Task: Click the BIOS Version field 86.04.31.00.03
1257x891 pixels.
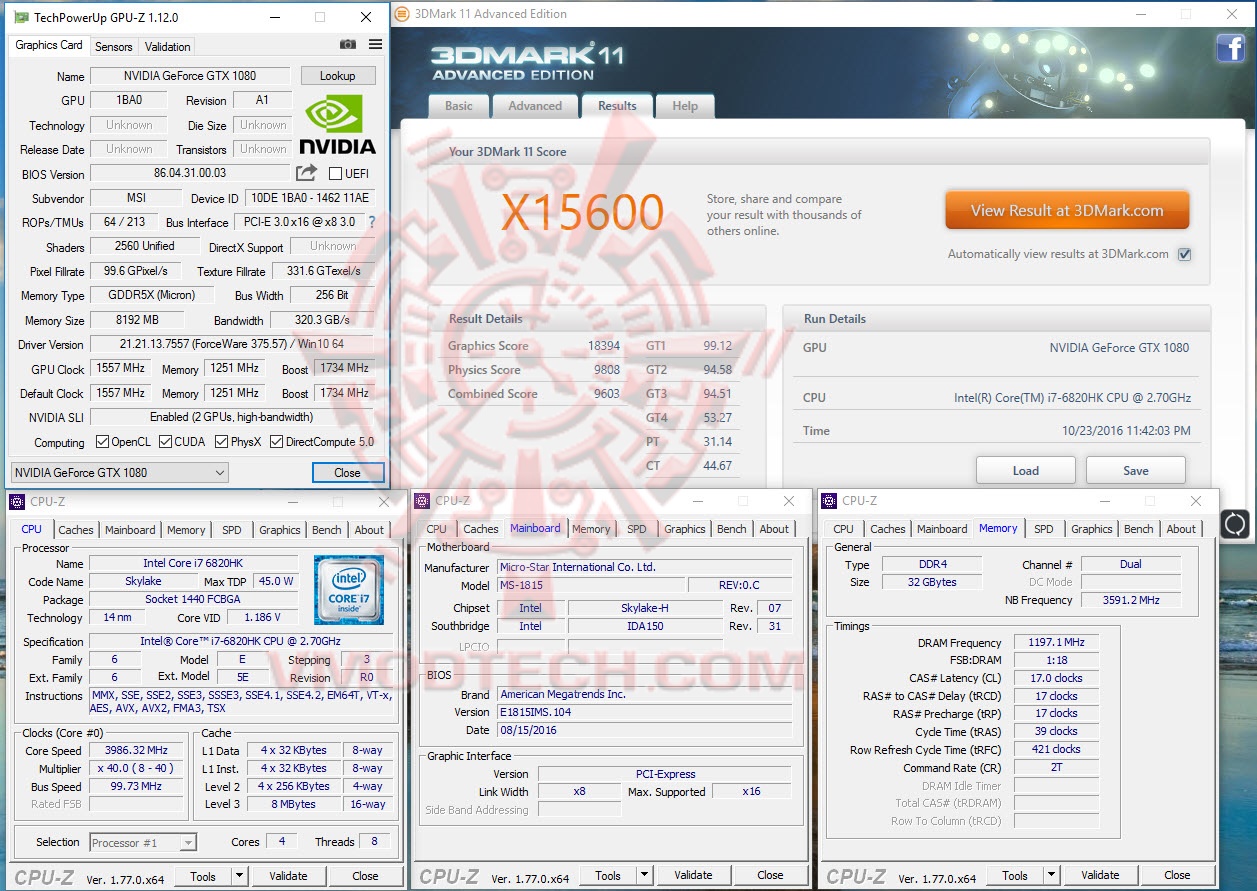Action: (x=190, y=174)
